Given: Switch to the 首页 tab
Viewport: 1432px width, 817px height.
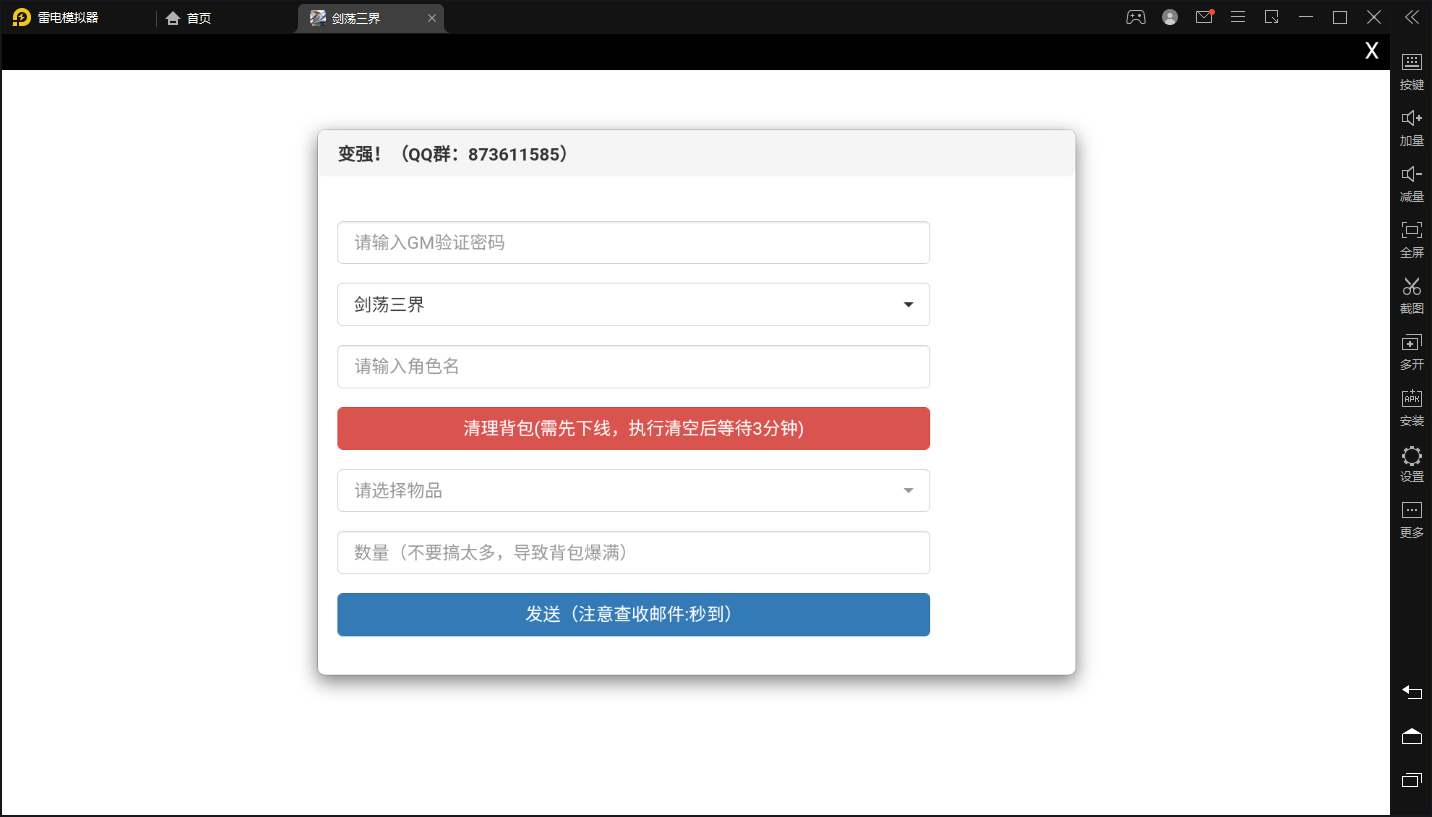Looking at the screenshot, I should [x=189, y=18].
